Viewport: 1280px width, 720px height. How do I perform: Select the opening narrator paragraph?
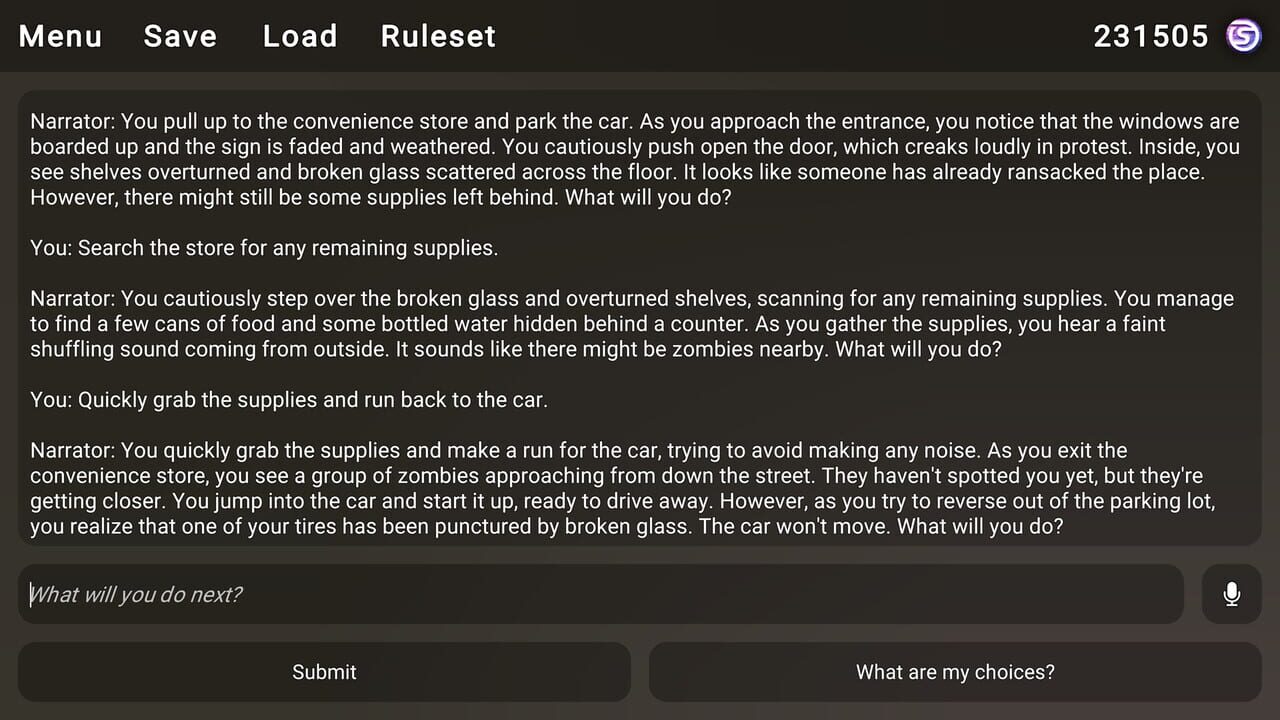coord(635,158)
